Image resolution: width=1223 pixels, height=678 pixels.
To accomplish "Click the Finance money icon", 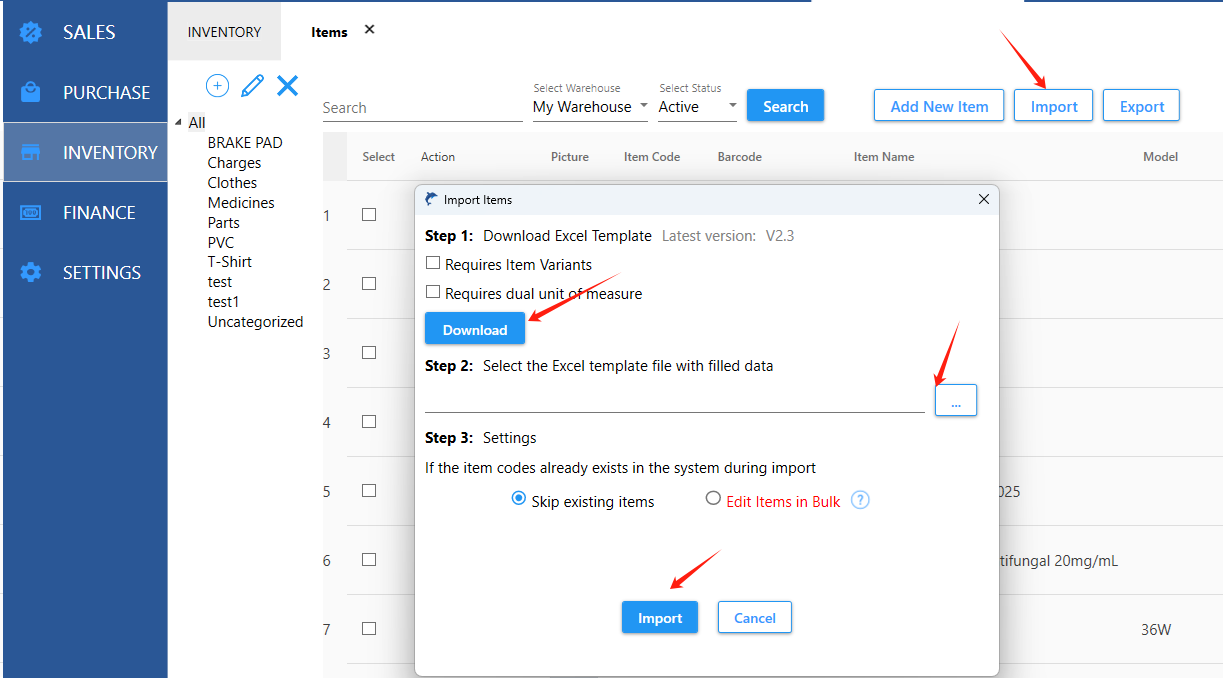I will (31, 212).
